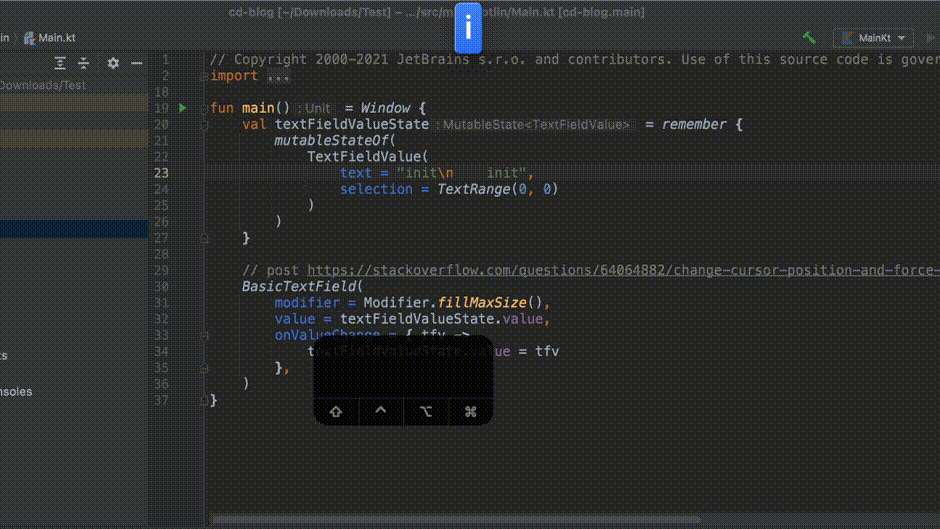
Task: Open the MainKt run configuration dropdown
Action: [x=873, y=38]
